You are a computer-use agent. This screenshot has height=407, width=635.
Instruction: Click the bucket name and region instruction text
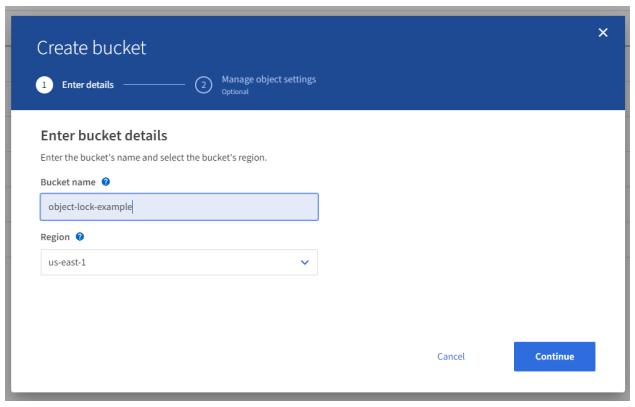153,158
